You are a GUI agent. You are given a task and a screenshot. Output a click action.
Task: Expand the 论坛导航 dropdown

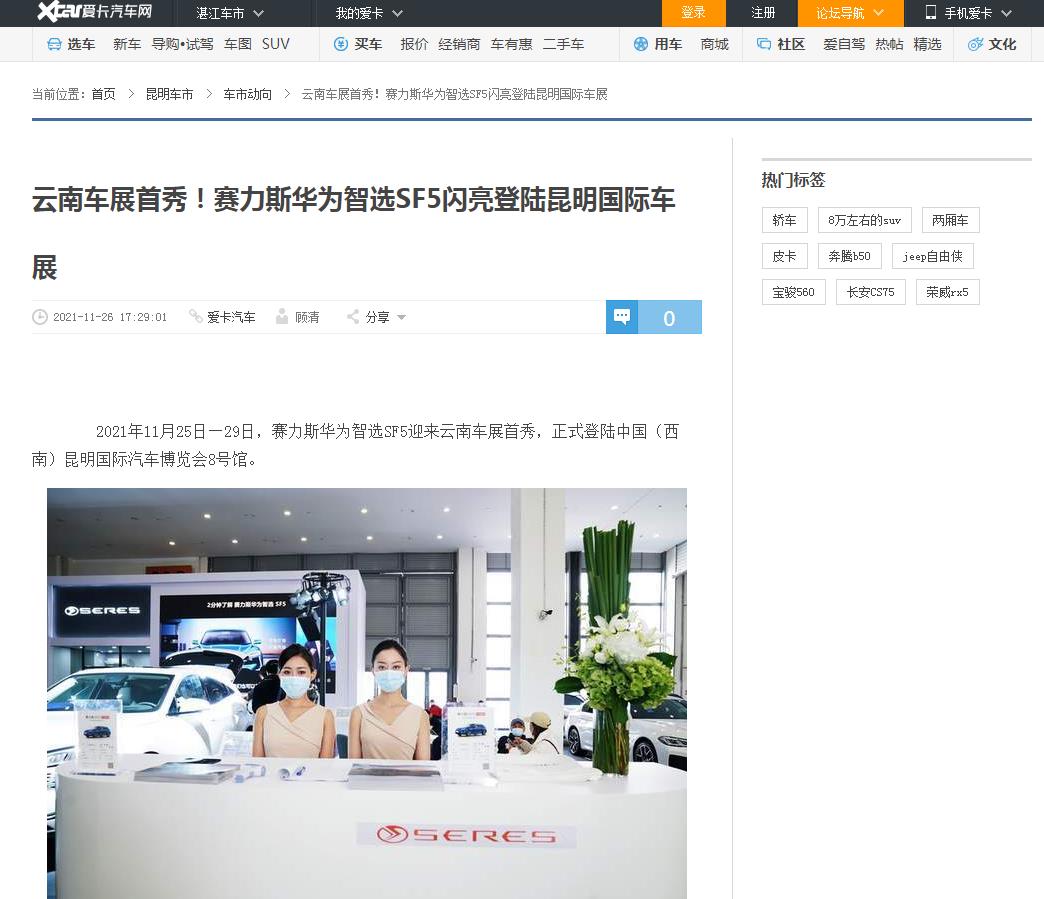point(850,13)
